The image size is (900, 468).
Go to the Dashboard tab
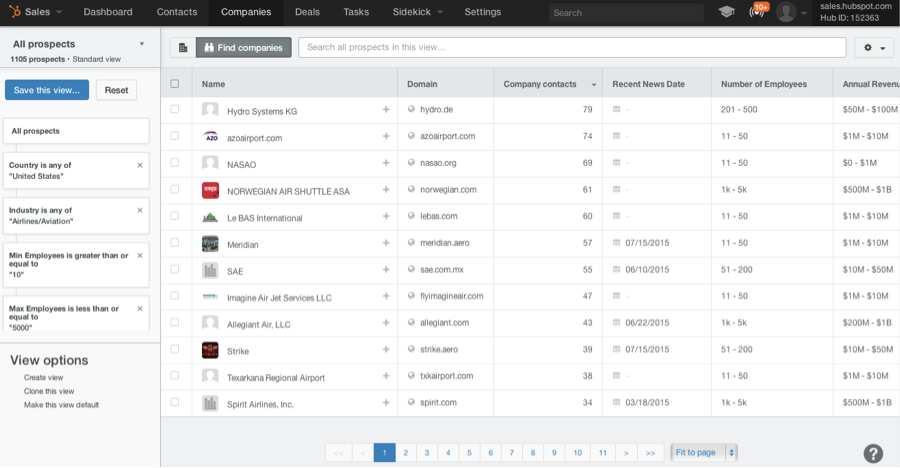tap(108, 12)
